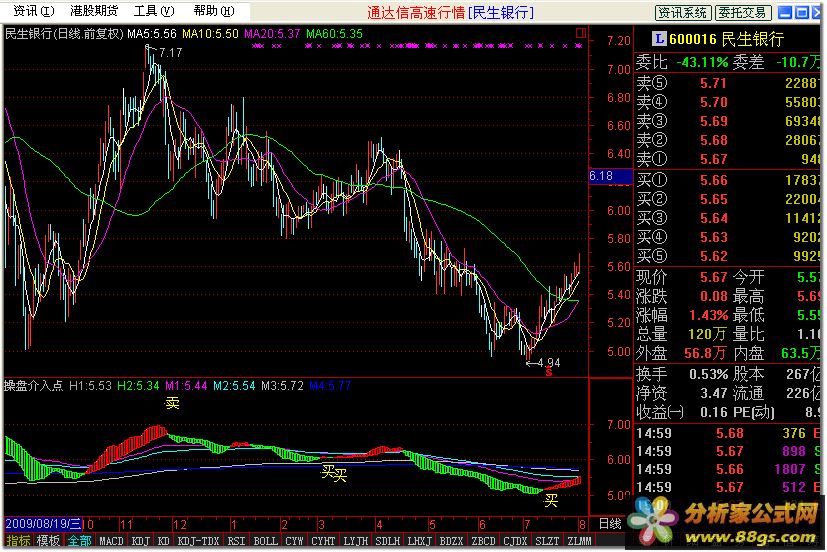This screenshot has width=827, height=552.
Task: Click the 4.94 low price marker
Action: click(550, 363)
